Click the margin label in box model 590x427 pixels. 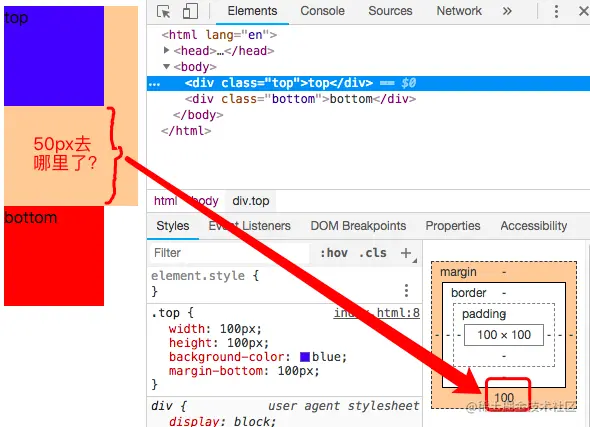tap(458, 272)
